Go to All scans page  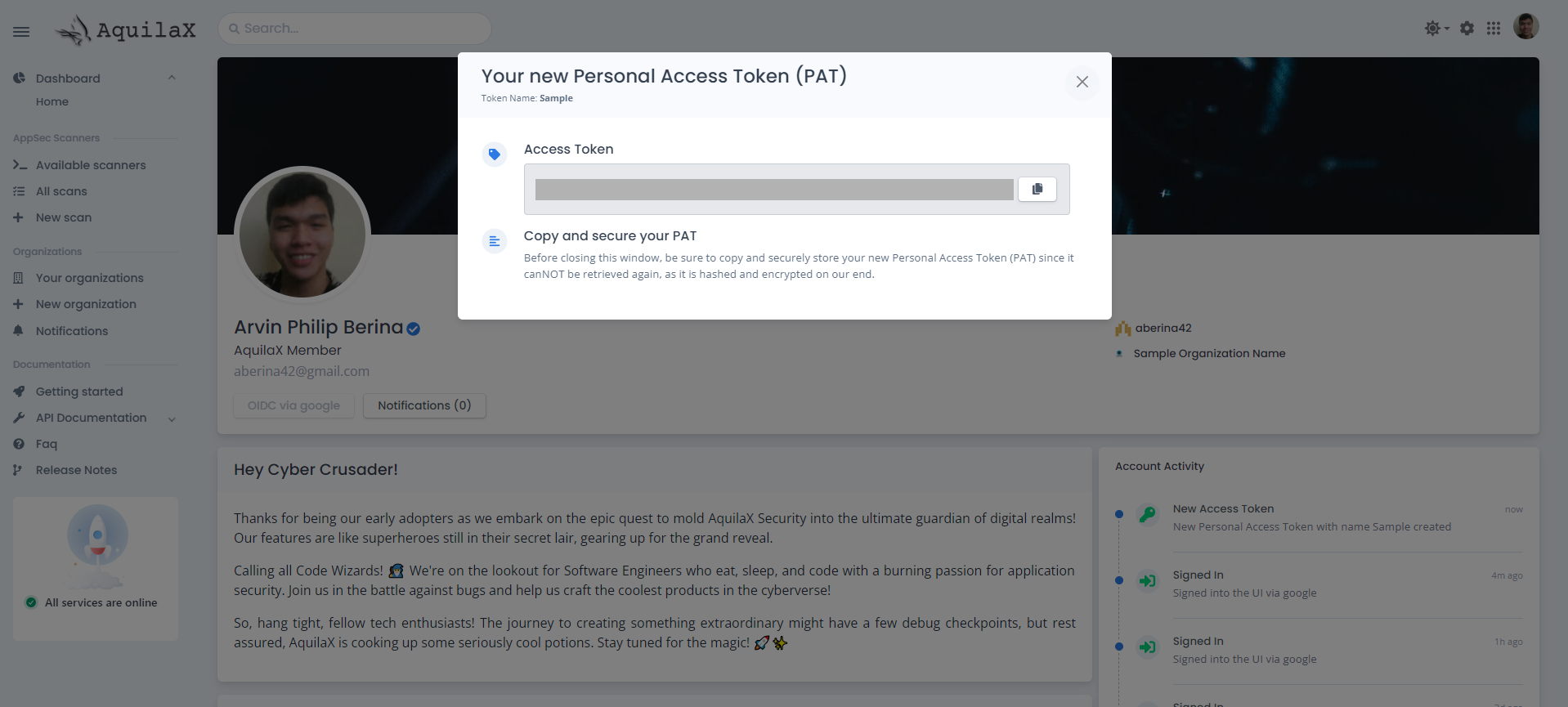click(61, 191)
